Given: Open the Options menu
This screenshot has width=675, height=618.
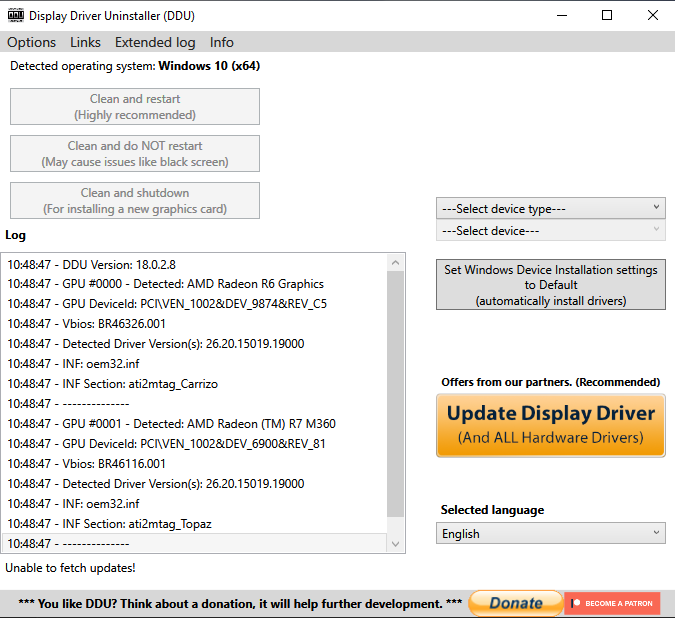Looking at the screenshot, I should pos(31,42).
